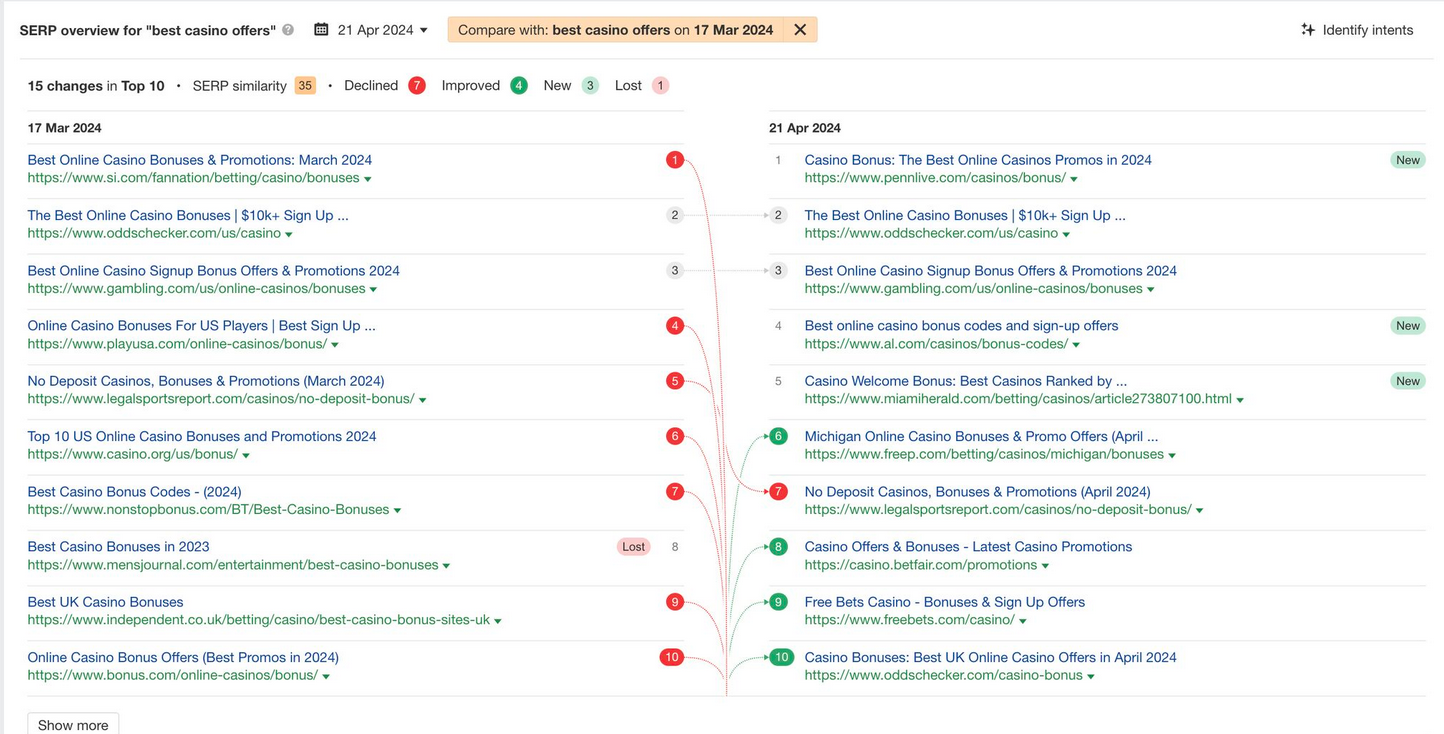The width and height of the screenshot is (1444, 734).
Task: Expand the bonus.com/online-casinos URL dropdown arrow
Action: tap(326, 677)
